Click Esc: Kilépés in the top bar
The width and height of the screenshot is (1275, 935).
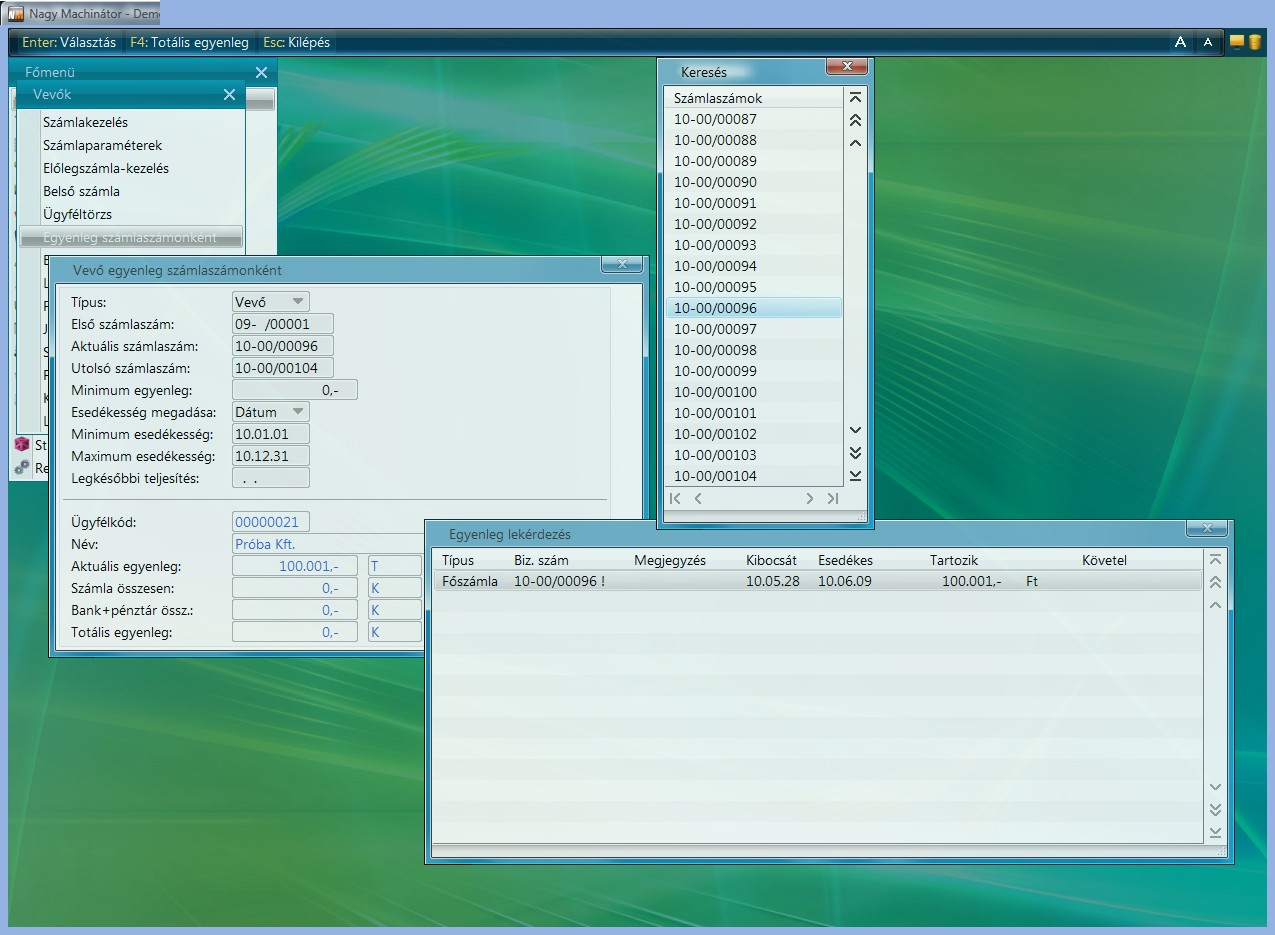click(296, 43)
